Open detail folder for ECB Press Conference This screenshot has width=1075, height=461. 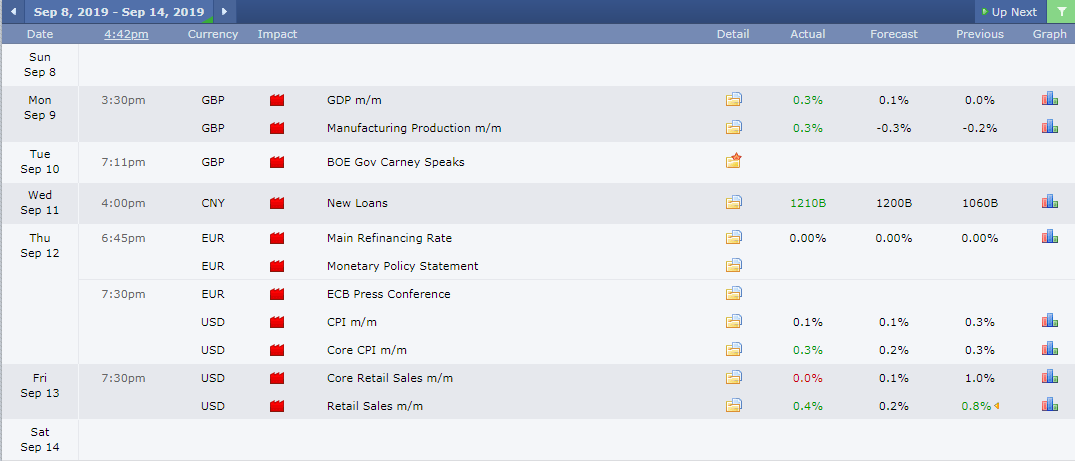(734, 294)
